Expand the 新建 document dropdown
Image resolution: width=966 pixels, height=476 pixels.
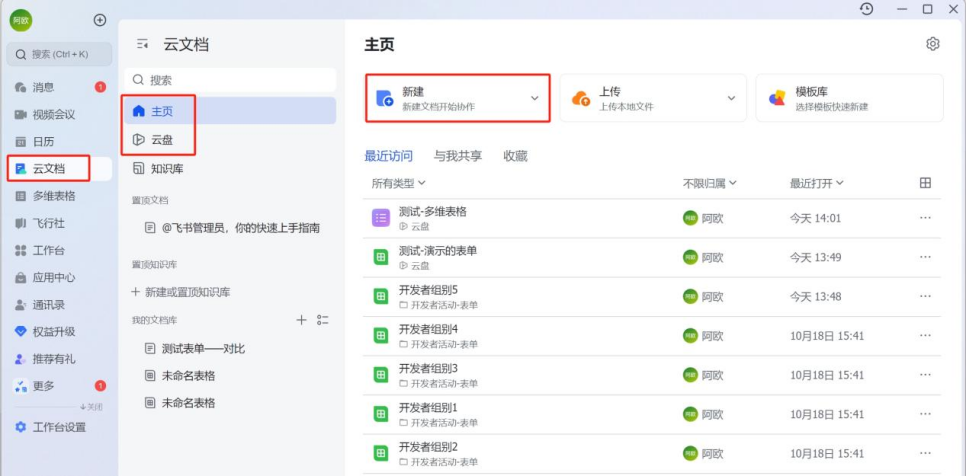534,98
